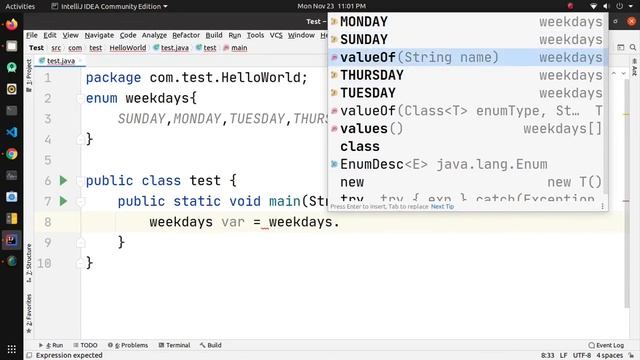The width and height of the screenshot is (640, 360).
Task: Click the completion popup vertical scrollbar
Action: pos(606,104)
